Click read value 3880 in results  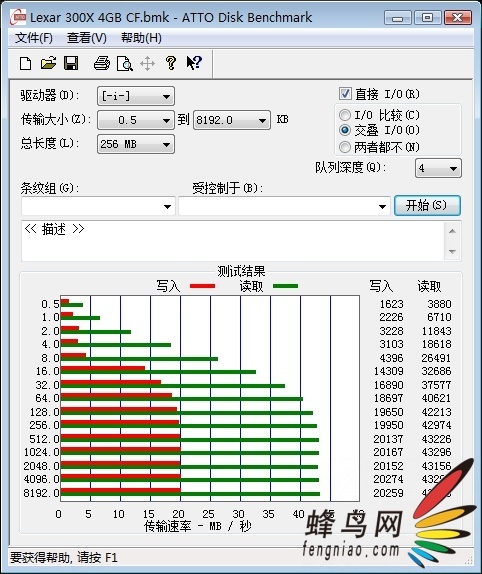(x=439, y=304)
